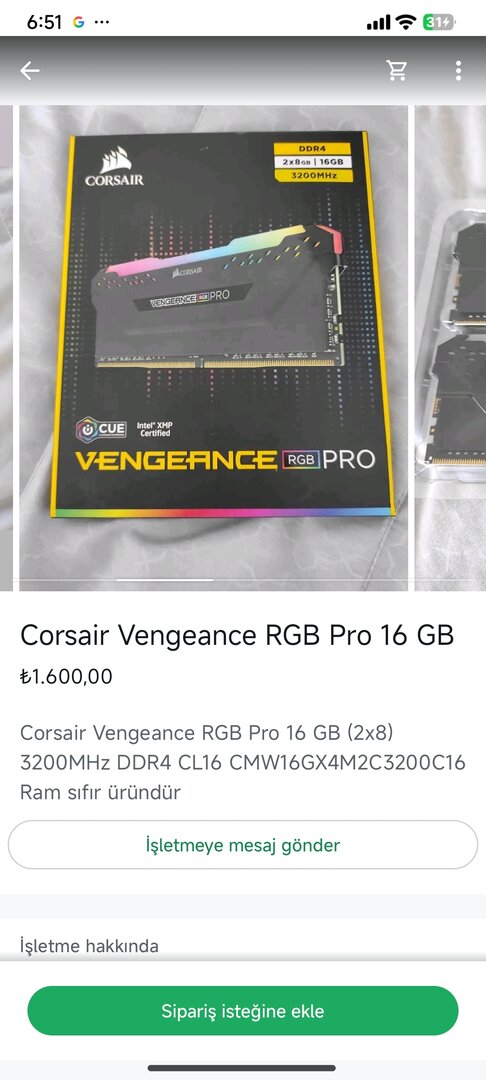This screenshot has width=486, height=1080.
Task: Tap the ₺1.600,00 price label
Action: click(66, 676)
